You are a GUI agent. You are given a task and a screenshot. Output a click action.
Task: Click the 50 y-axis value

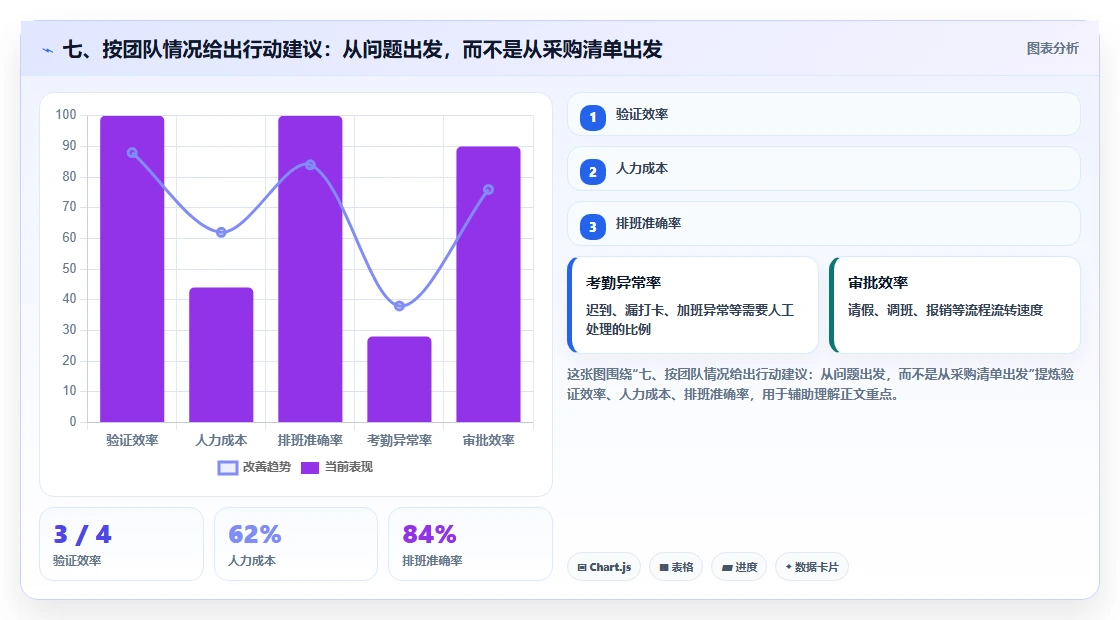tap(69, 269)
